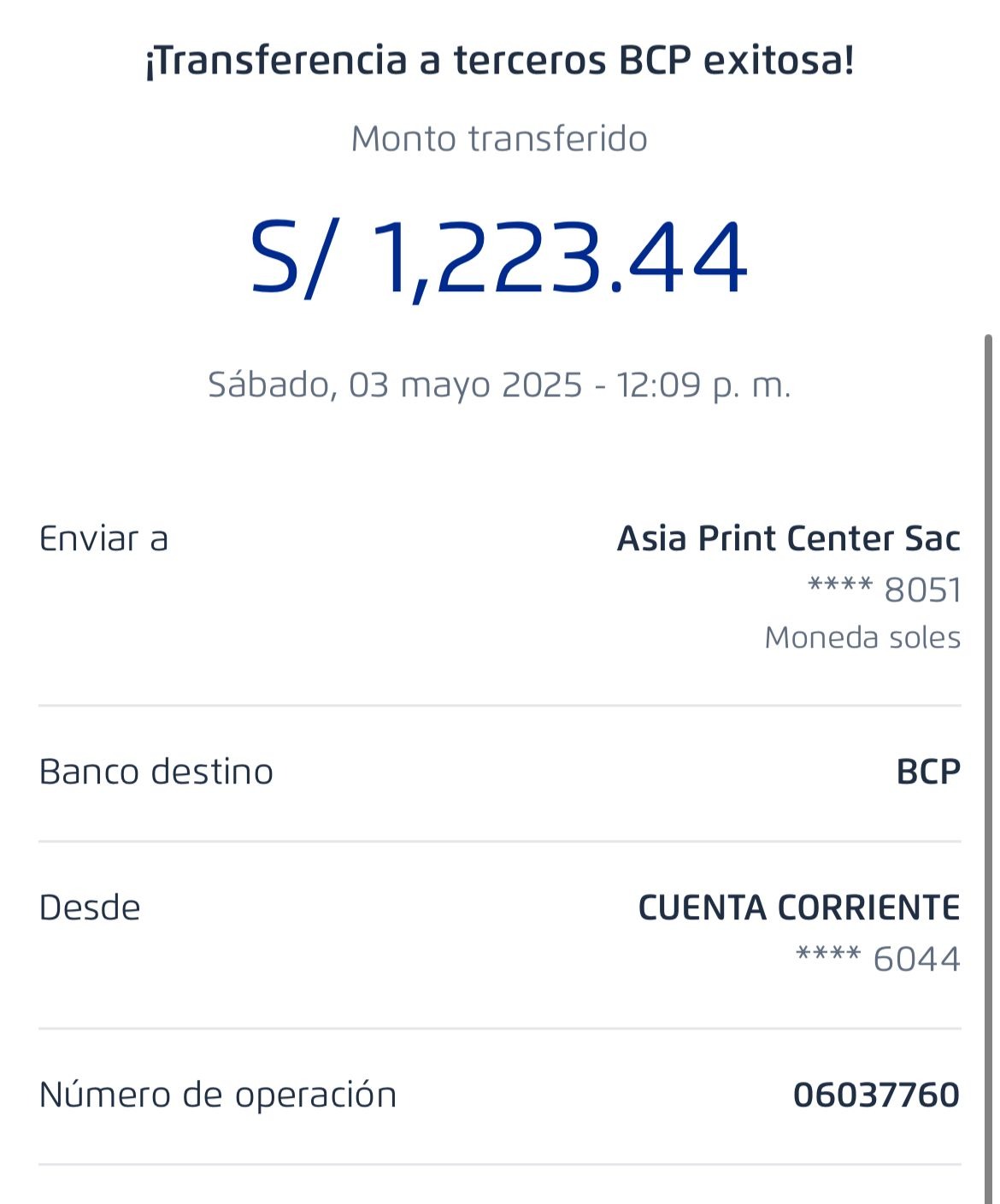The width and height of the screenshot is (1000, 1204).
Task: Click the vertical scrollbar on right edge
Action: [988, 684]
